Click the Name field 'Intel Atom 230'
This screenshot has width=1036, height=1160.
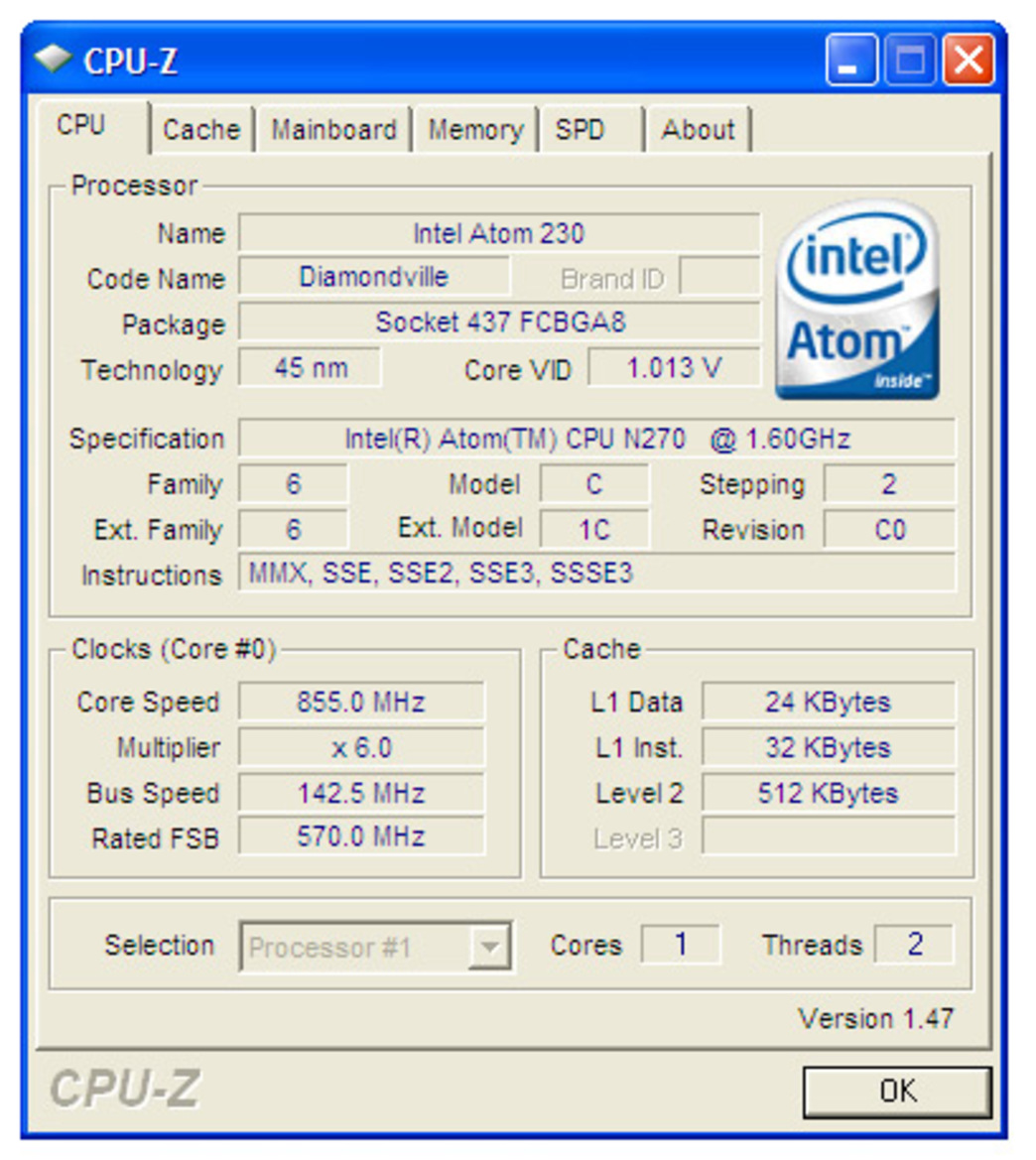click(499, 233)
